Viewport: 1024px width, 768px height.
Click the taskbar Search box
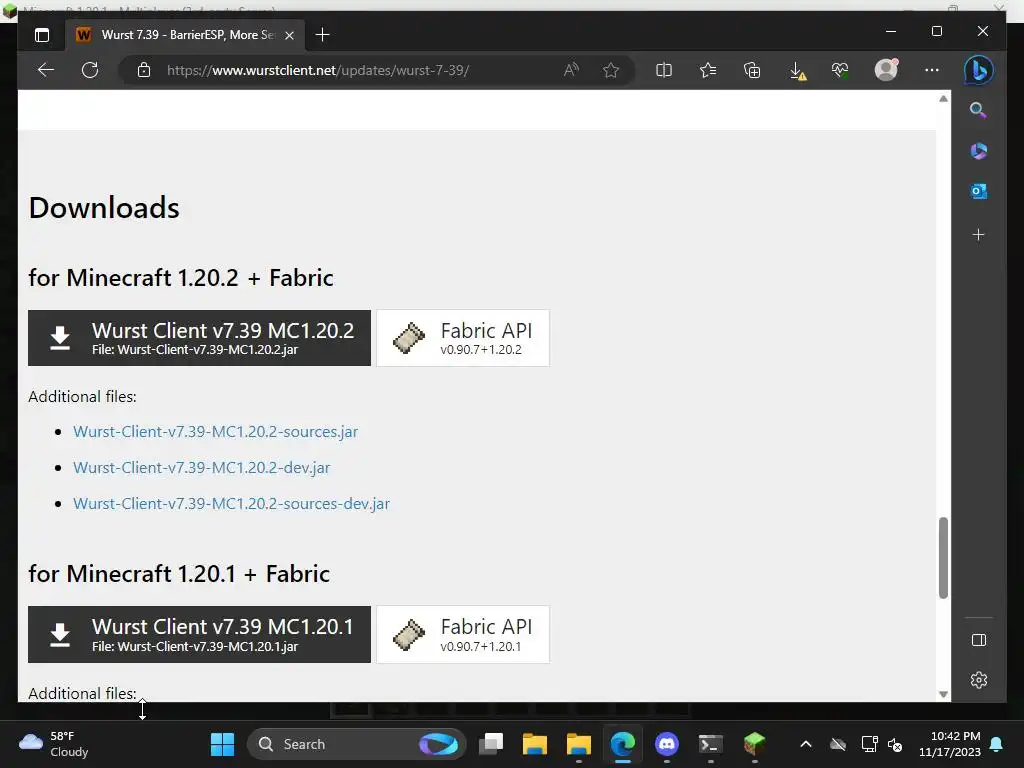(x=357, y=744)
